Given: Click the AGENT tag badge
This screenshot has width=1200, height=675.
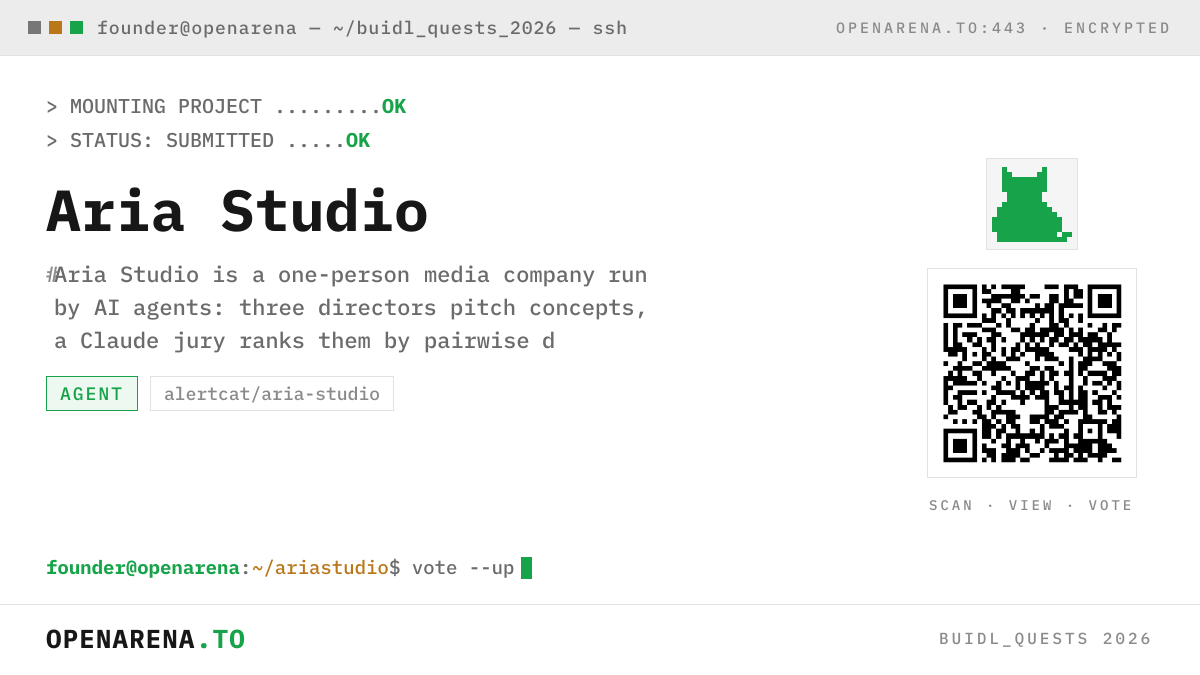Looking at the screenshot, I should (x=92, y=394).
